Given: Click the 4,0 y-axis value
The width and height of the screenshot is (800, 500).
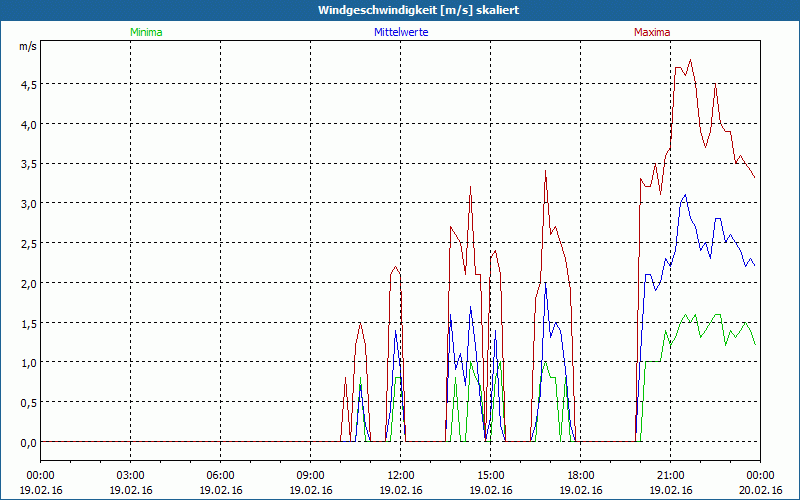Looking at the screenshot, I should click(29, 124).
